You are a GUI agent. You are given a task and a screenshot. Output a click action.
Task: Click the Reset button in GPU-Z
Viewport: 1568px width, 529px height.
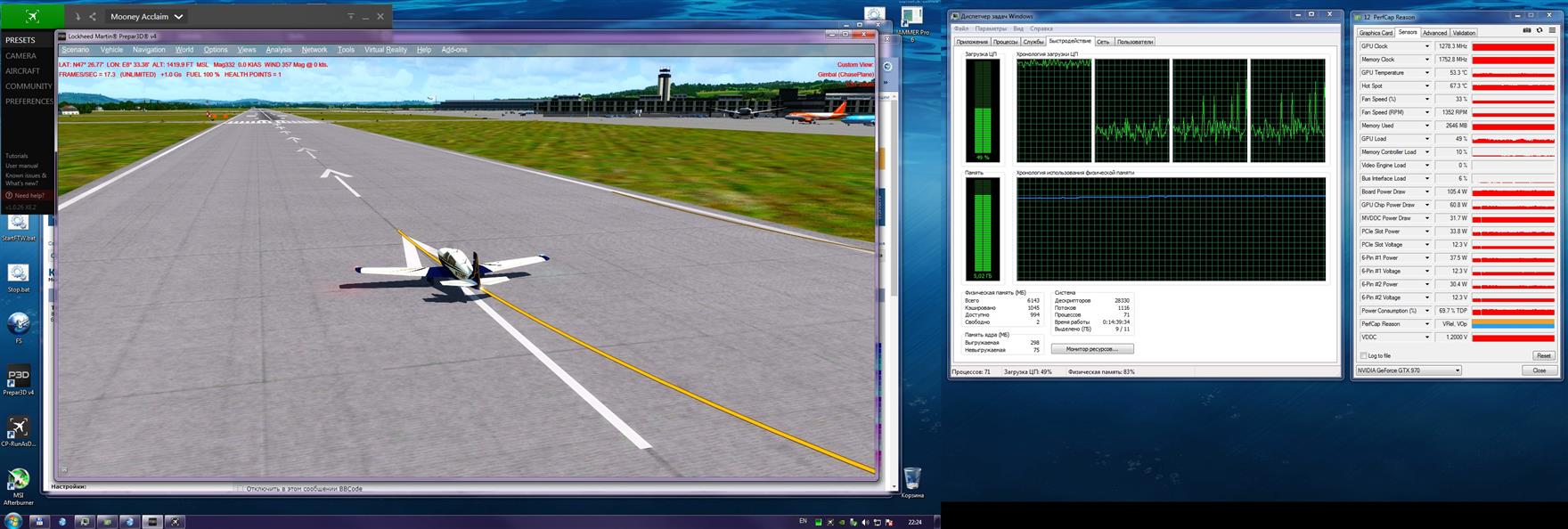click(1544, 355)
